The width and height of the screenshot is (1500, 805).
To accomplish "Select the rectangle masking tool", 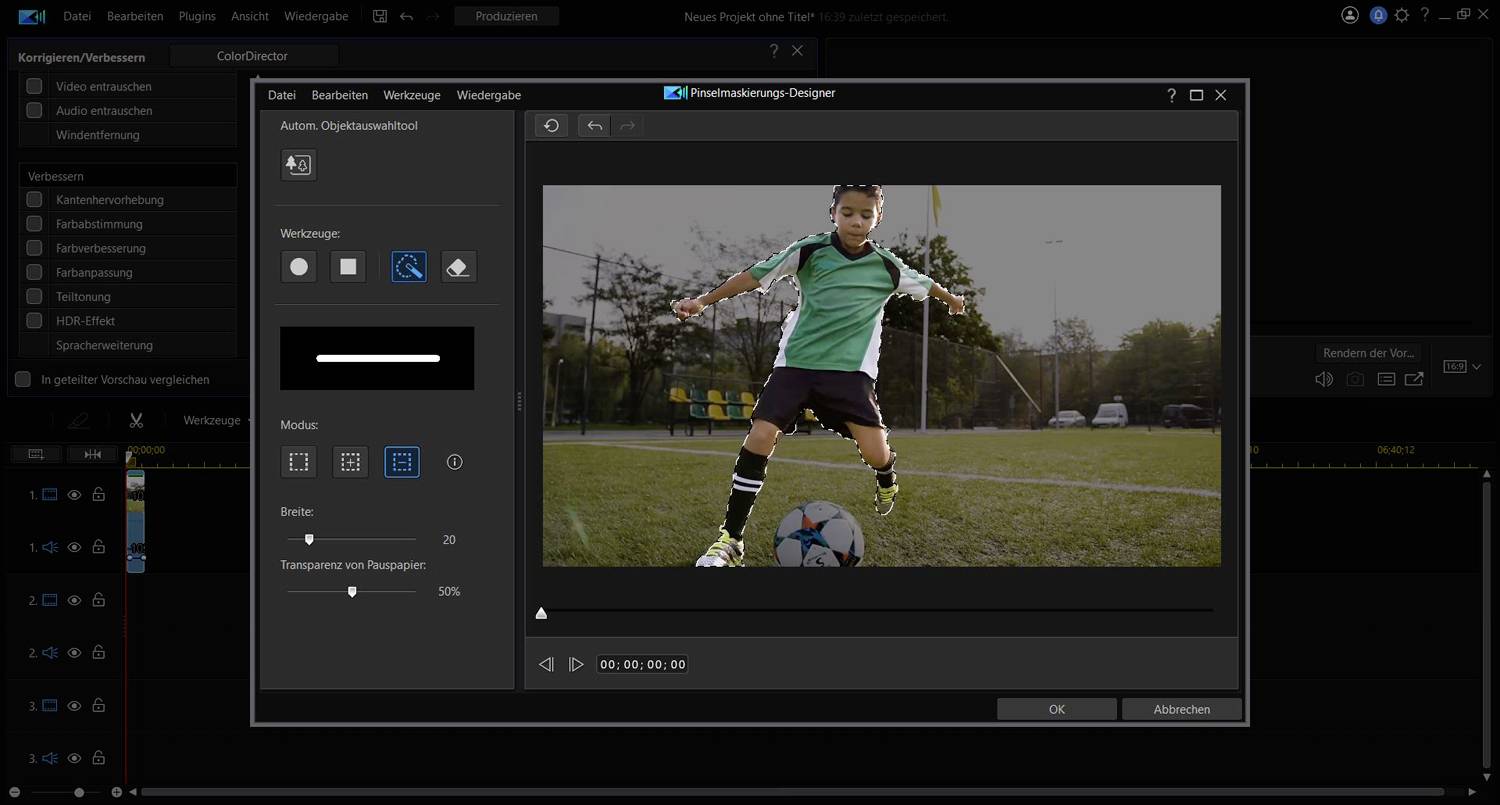I will 348,266.
